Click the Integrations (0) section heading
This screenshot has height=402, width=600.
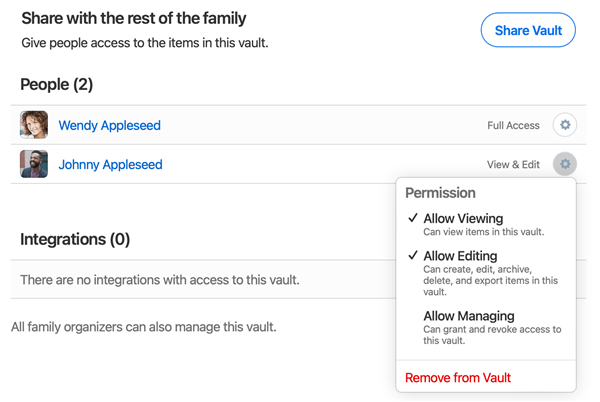click(x=75, y=240)
